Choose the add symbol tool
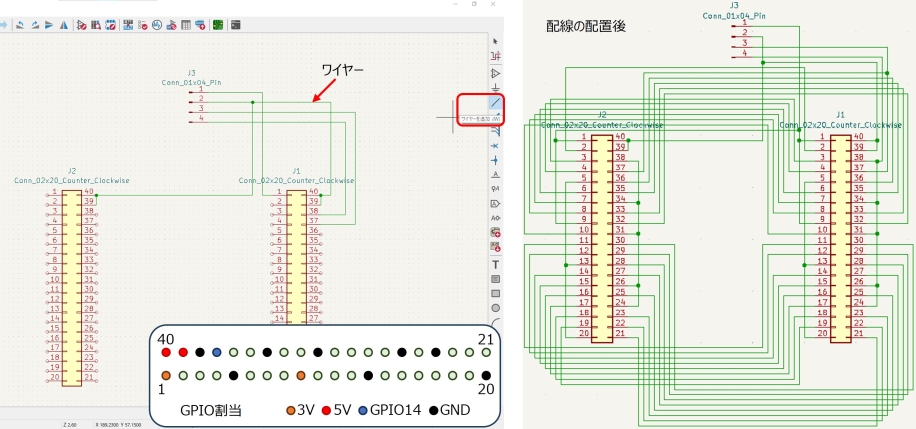Viewport: 916px width, 429px height. (x=496, y=73)
